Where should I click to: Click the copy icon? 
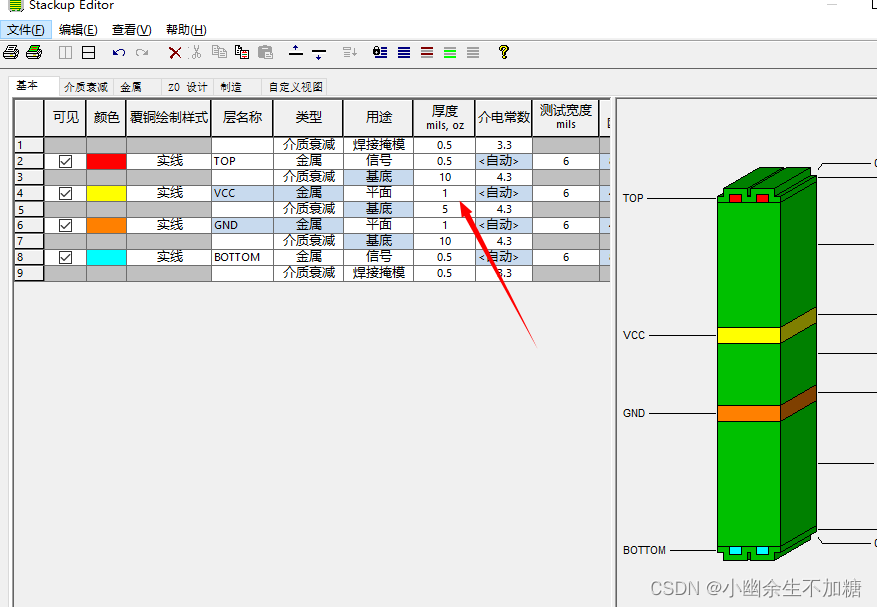point(219,52)
